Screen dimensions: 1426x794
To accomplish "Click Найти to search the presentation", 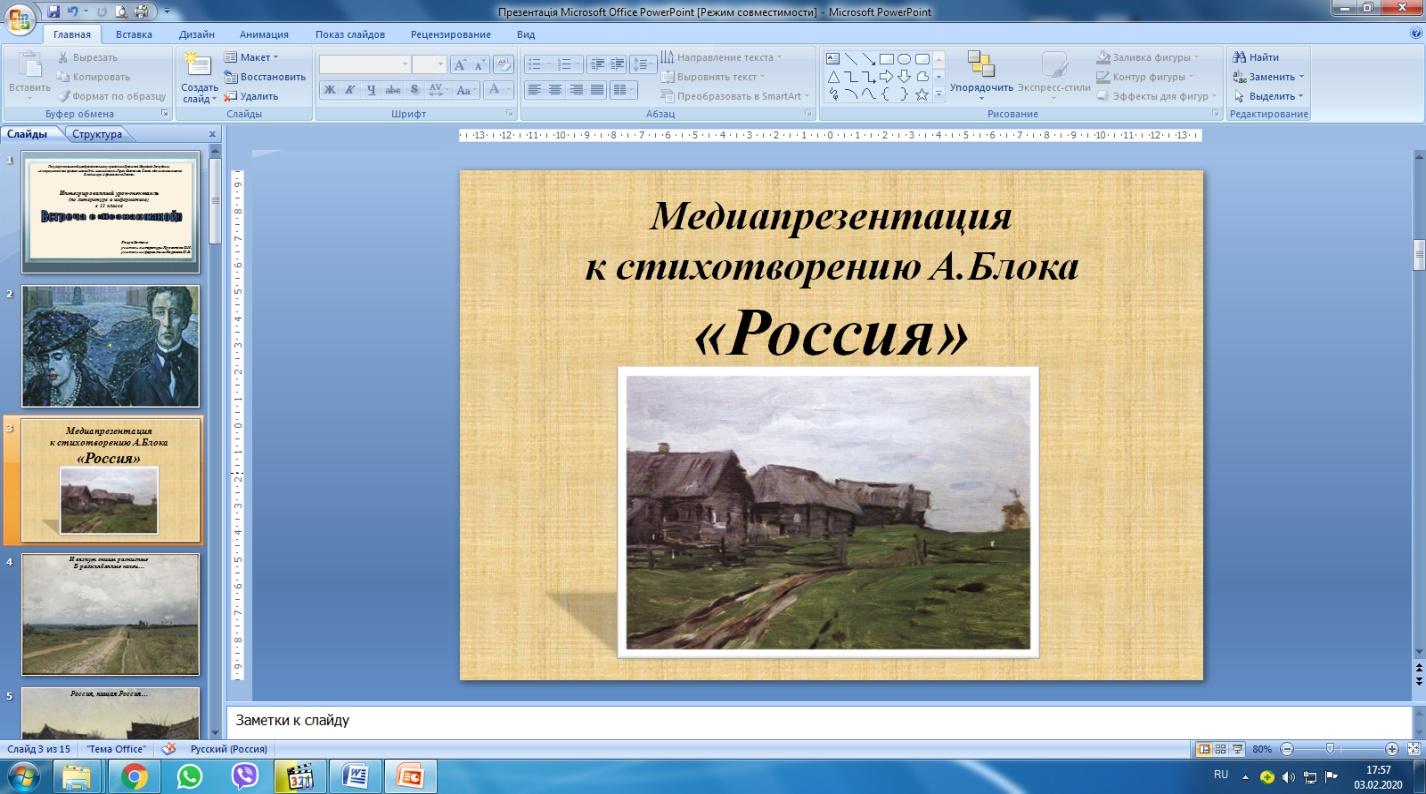I will [1257, 57].
